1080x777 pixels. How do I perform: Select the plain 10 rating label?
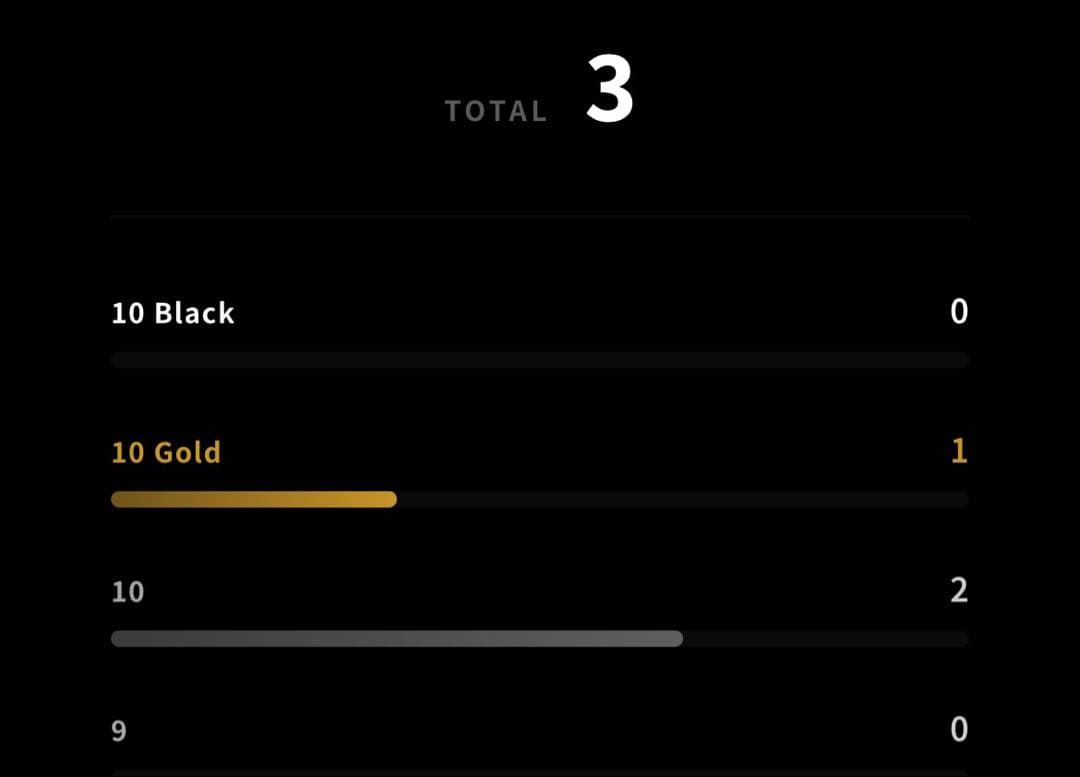click(x=128, y=592)
